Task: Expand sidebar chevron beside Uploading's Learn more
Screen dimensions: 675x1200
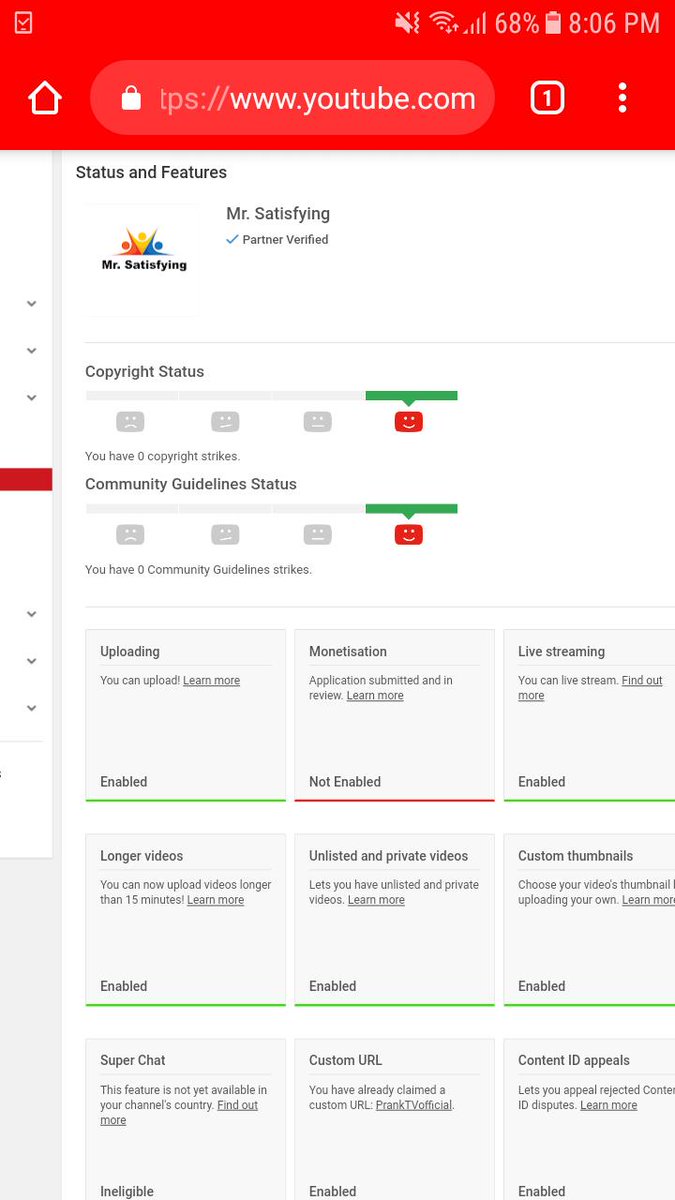Action: tap(31, 708)
